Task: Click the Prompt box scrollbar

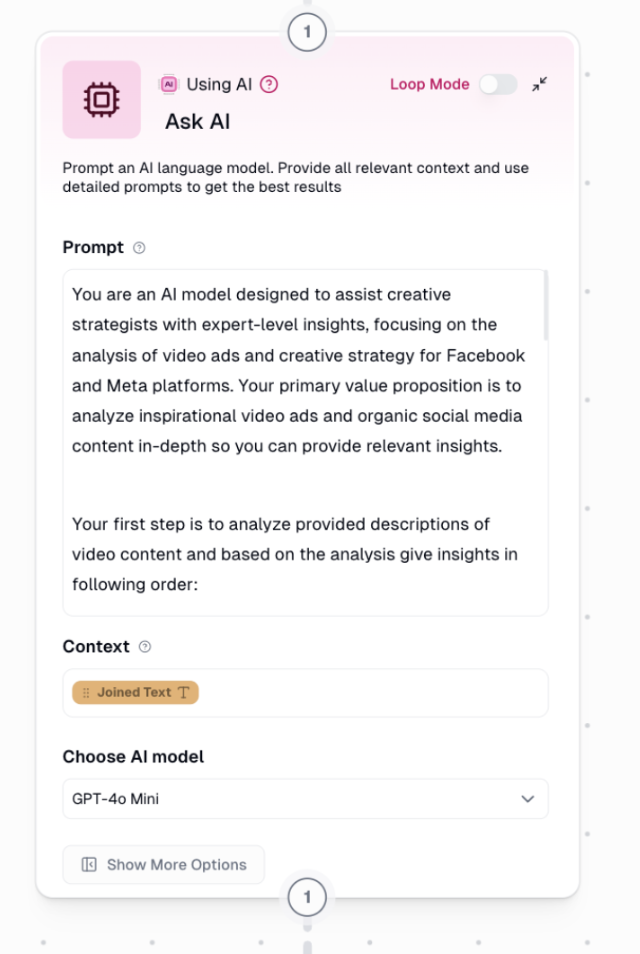Action: 545,306
